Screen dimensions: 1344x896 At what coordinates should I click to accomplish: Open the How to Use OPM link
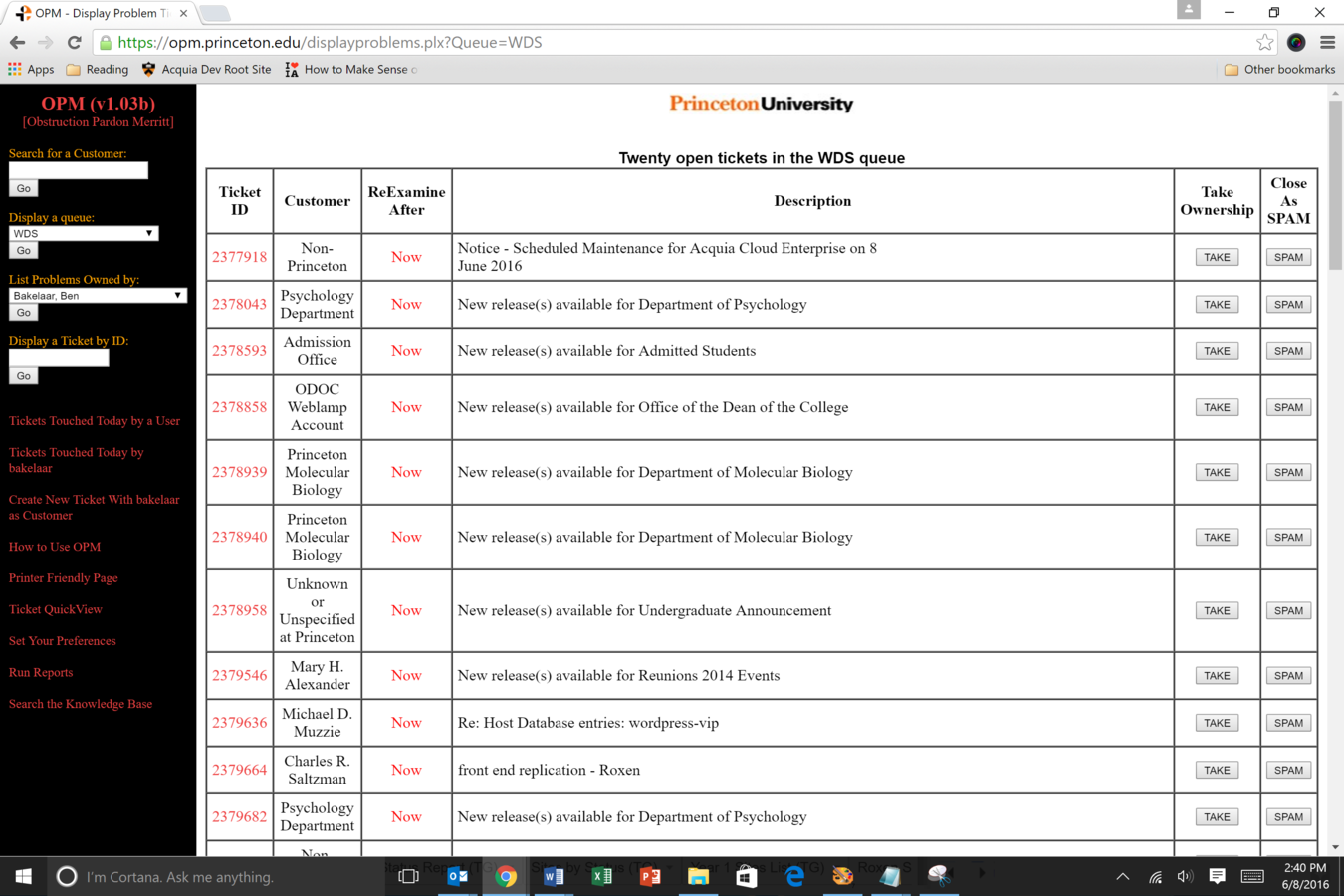(x=55, y=547)
